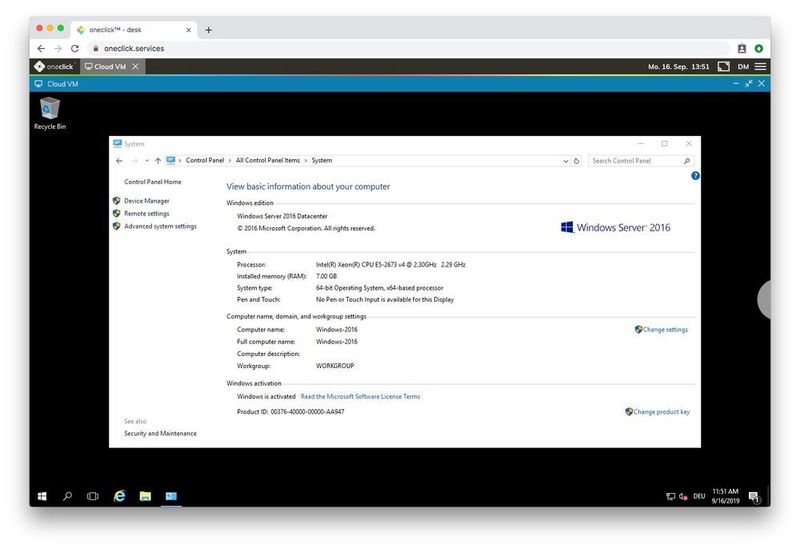Open Advanced system settings link
Screen dimensions: 800x549
[x=160, y=226]
